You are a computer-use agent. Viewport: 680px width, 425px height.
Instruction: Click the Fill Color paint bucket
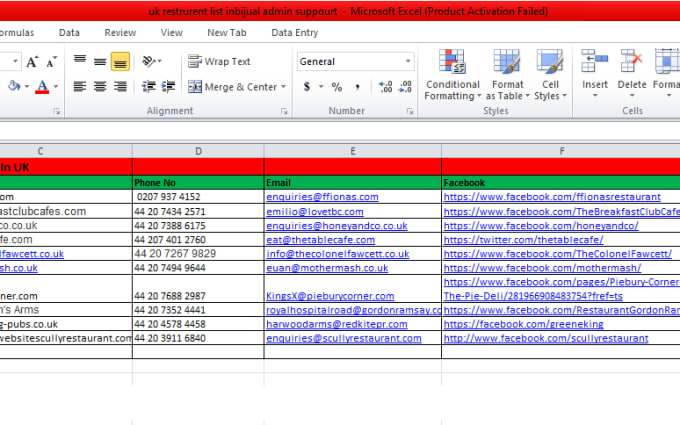coord(14,86)
